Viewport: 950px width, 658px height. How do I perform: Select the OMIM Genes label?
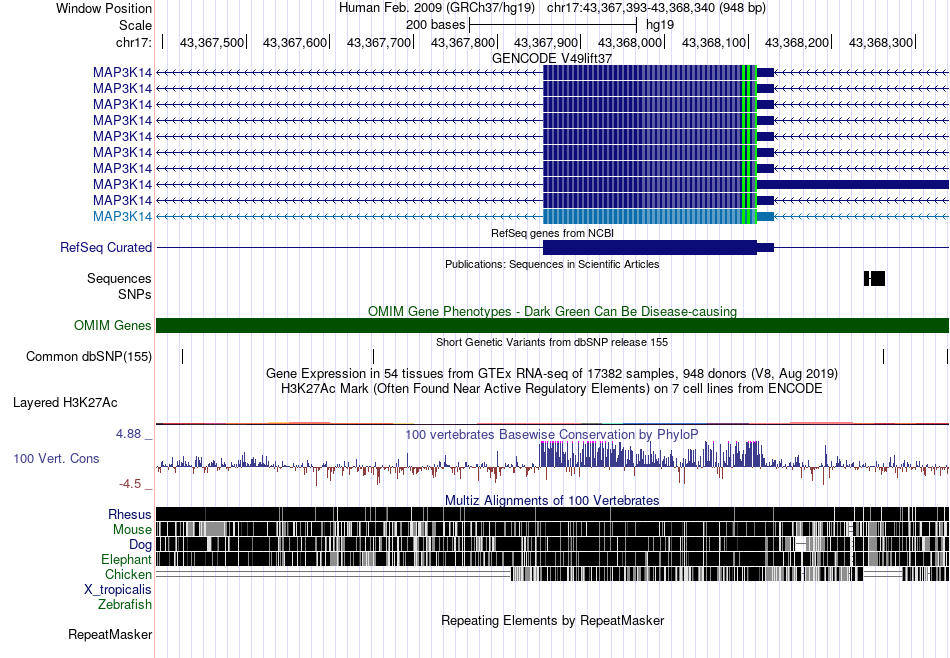113,325
